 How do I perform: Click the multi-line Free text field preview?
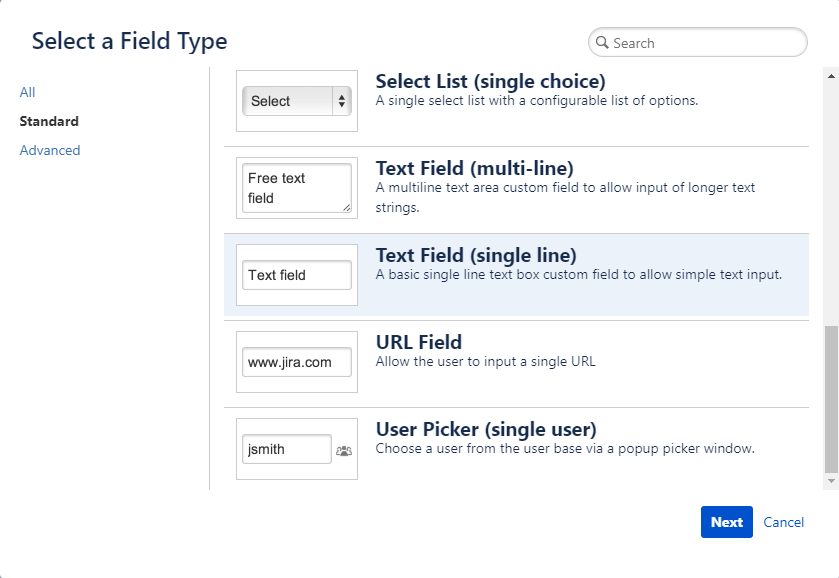pyautogui.click(x=296, y=187)
